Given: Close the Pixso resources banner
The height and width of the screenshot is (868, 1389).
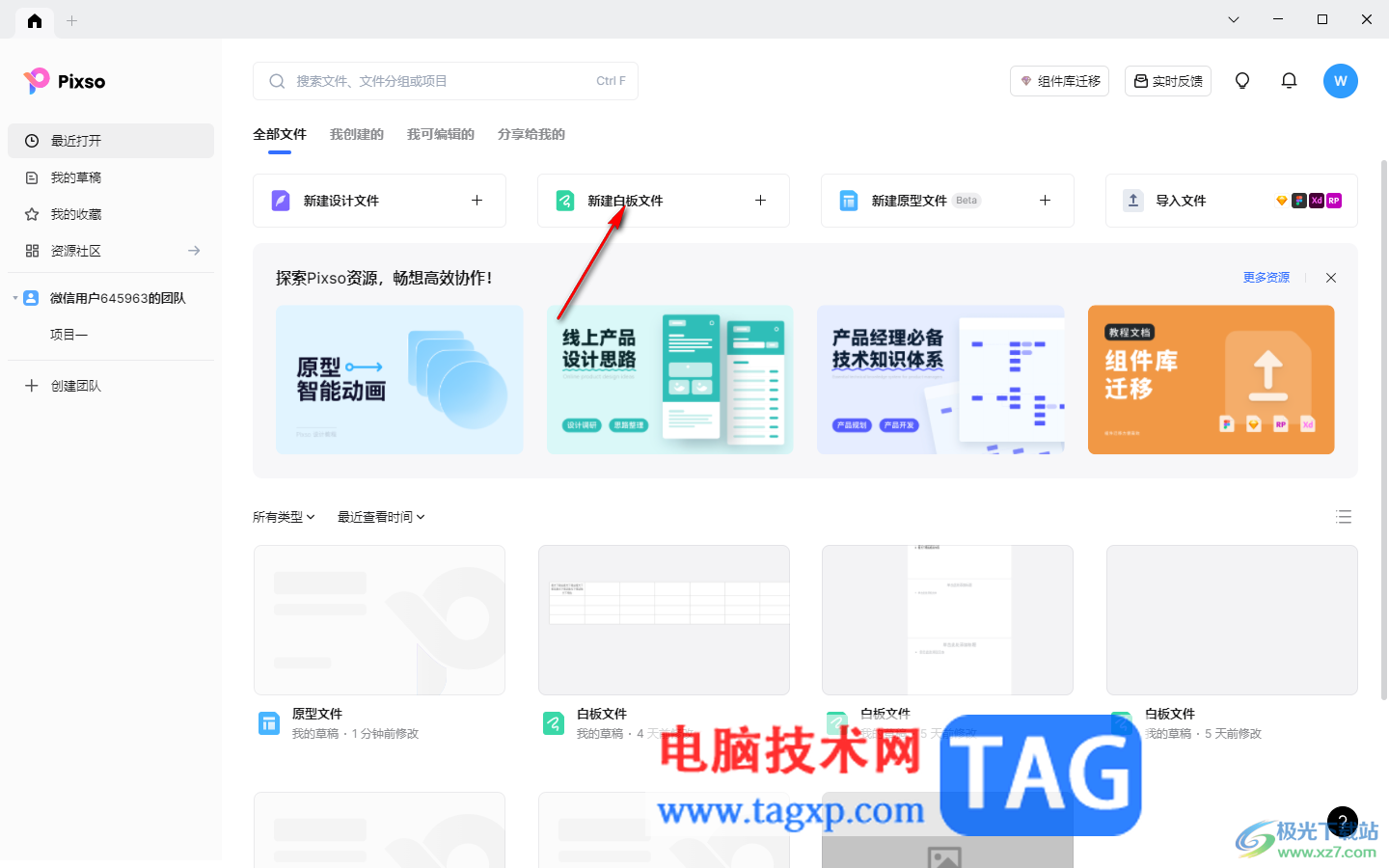Looking at the screenshot, I should click(1331, 278).
